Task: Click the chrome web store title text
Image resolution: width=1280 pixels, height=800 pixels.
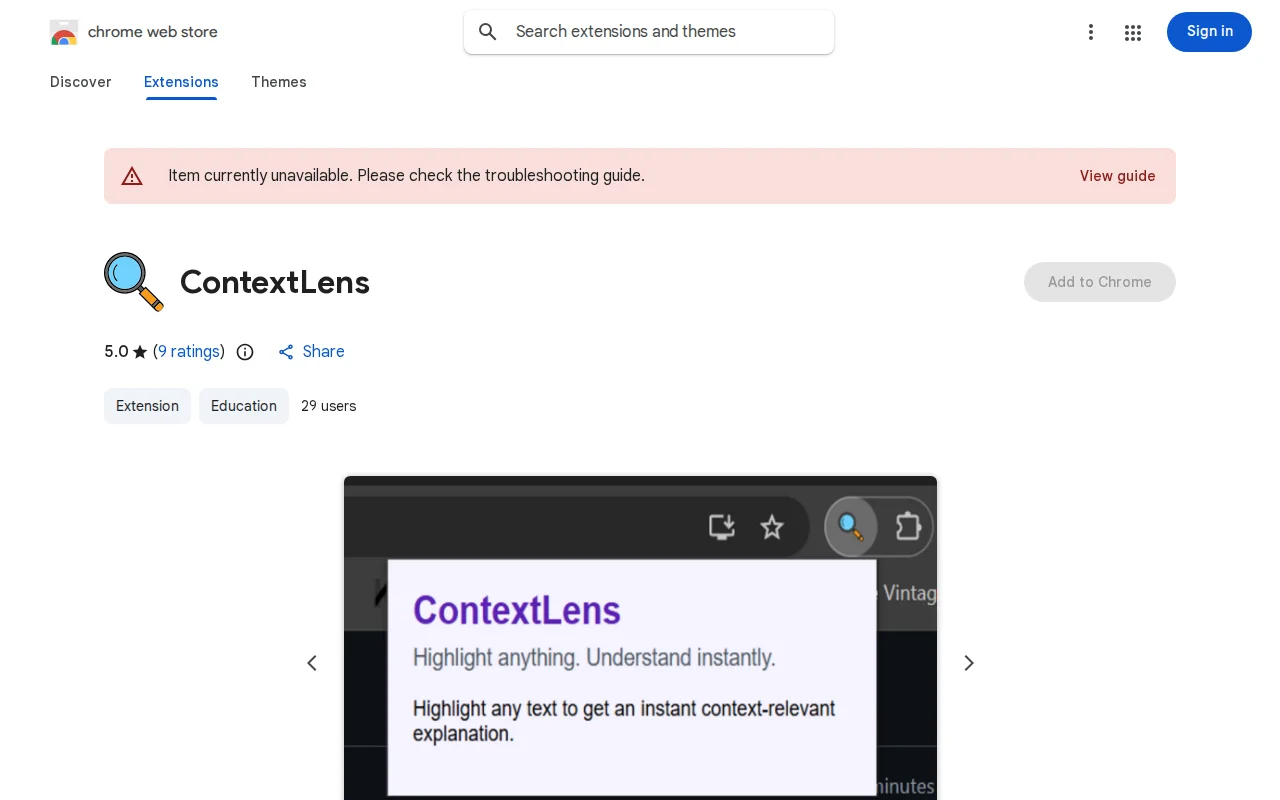Action: tap(153, 32)
